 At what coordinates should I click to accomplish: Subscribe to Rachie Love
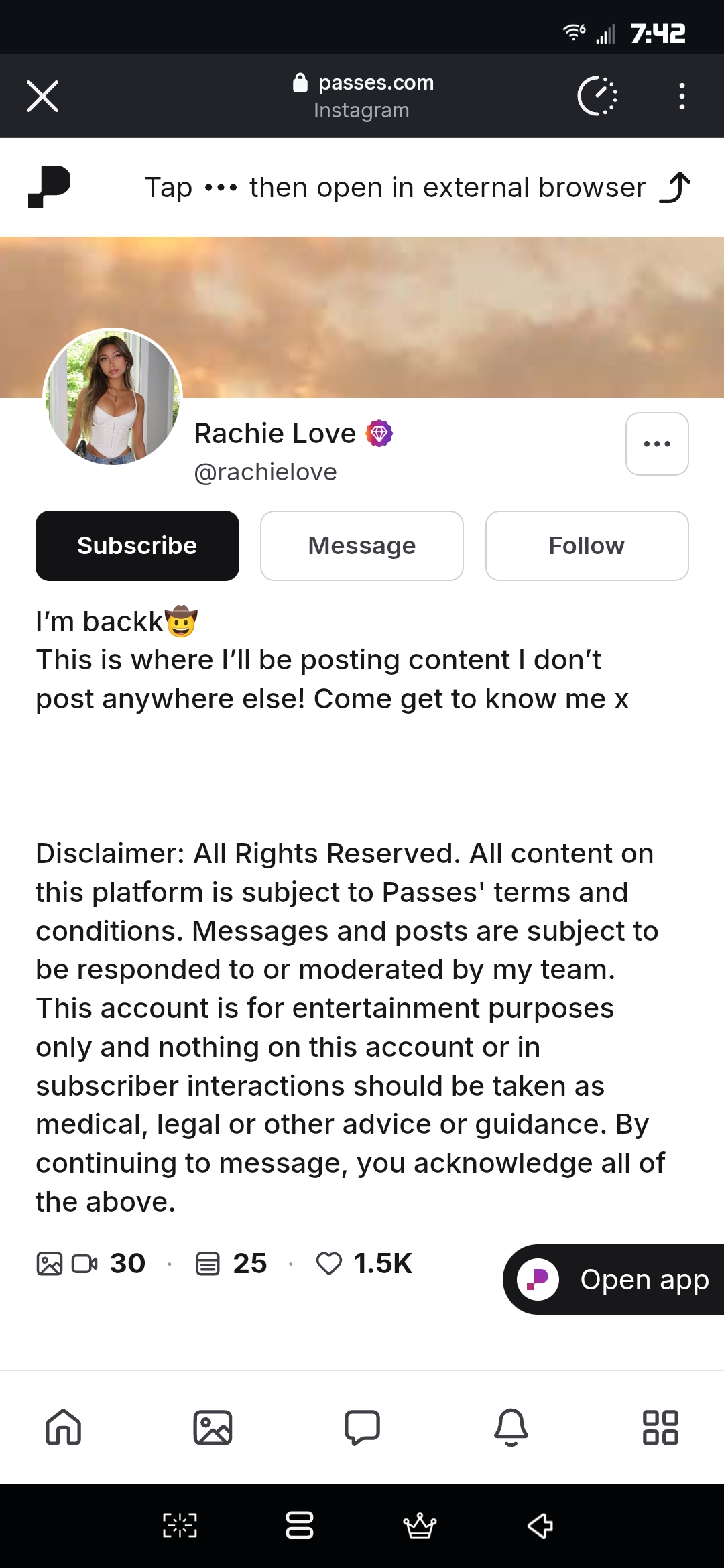[137, 545]
